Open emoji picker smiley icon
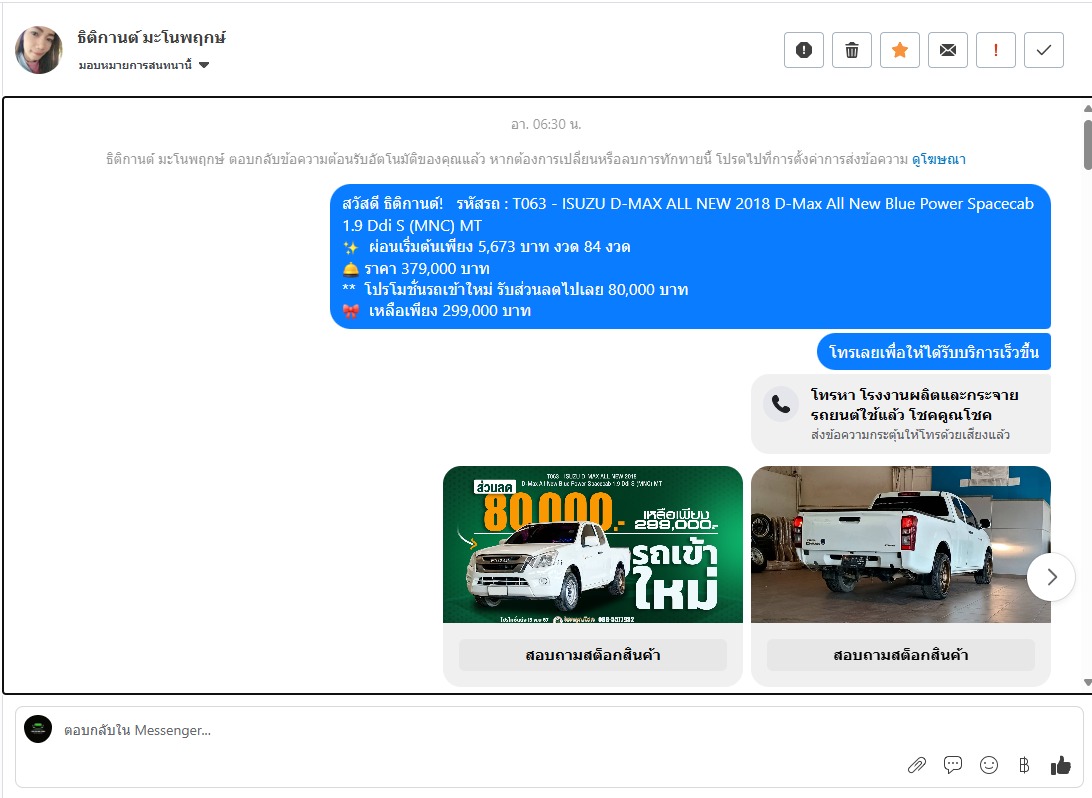 [x=989, y=765]
